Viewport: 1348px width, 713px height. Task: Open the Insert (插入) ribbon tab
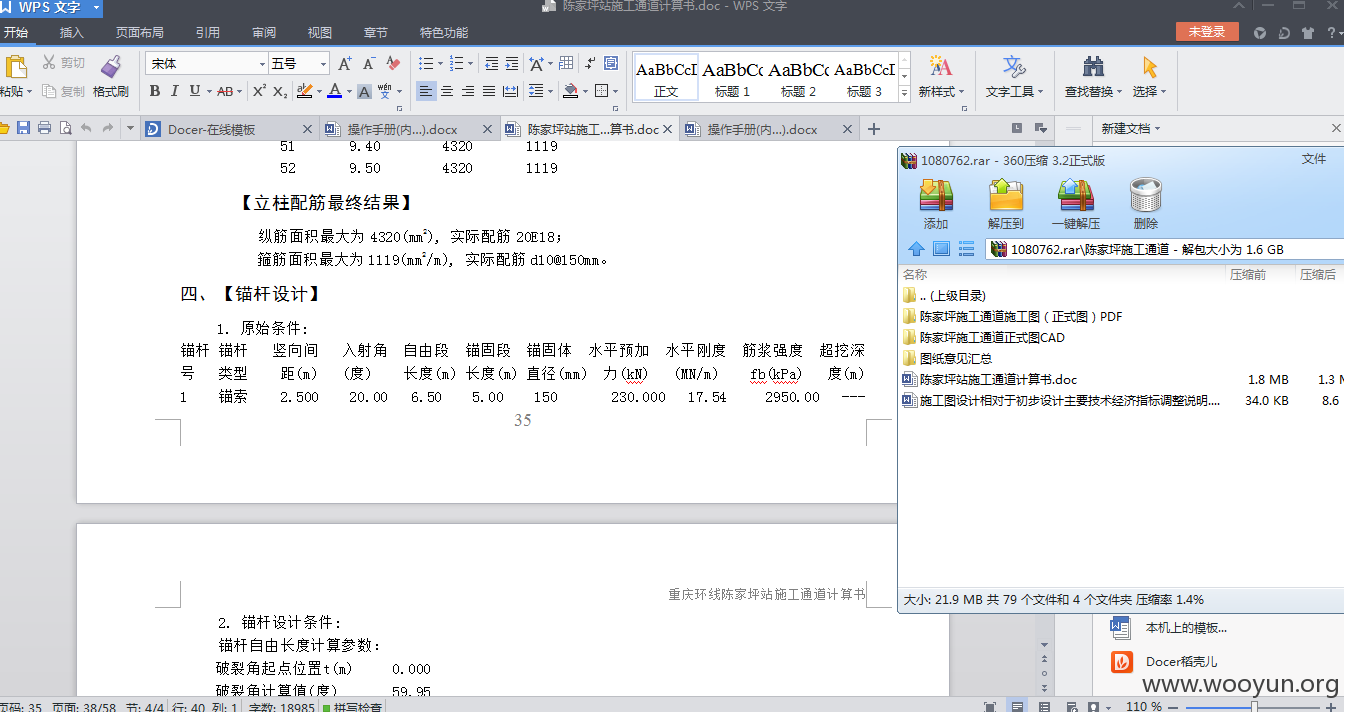pos(71,33)
